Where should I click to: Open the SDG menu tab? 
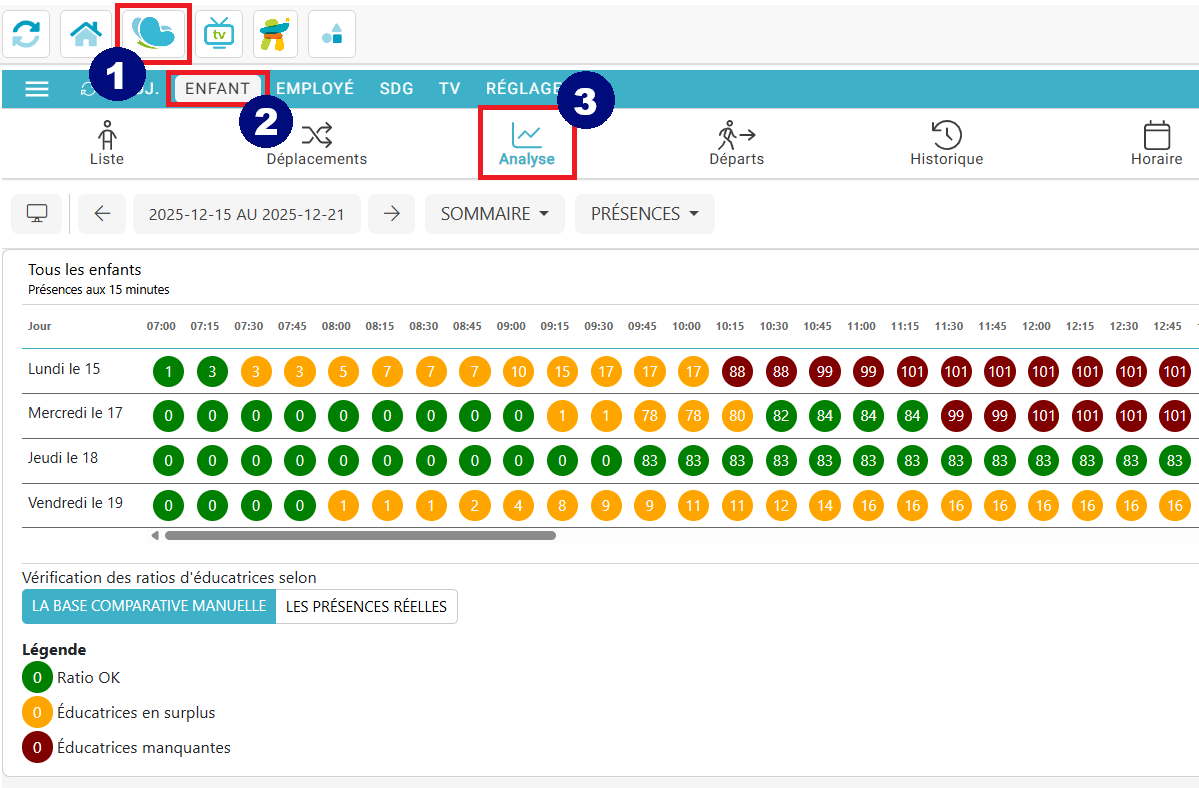pos(396,89)
